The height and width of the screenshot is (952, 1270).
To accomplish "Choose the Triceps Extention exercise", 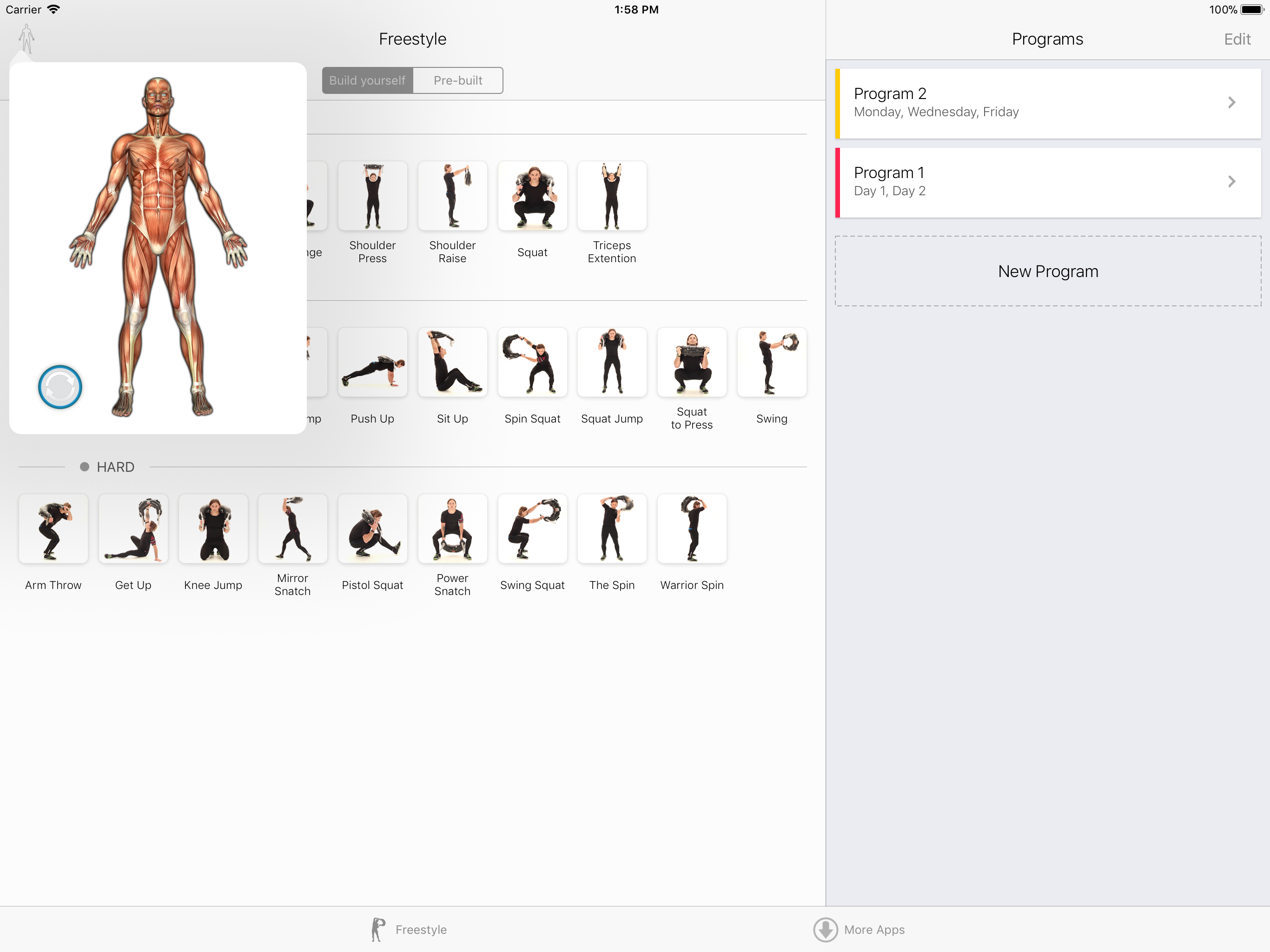I will tap(611, 196).
